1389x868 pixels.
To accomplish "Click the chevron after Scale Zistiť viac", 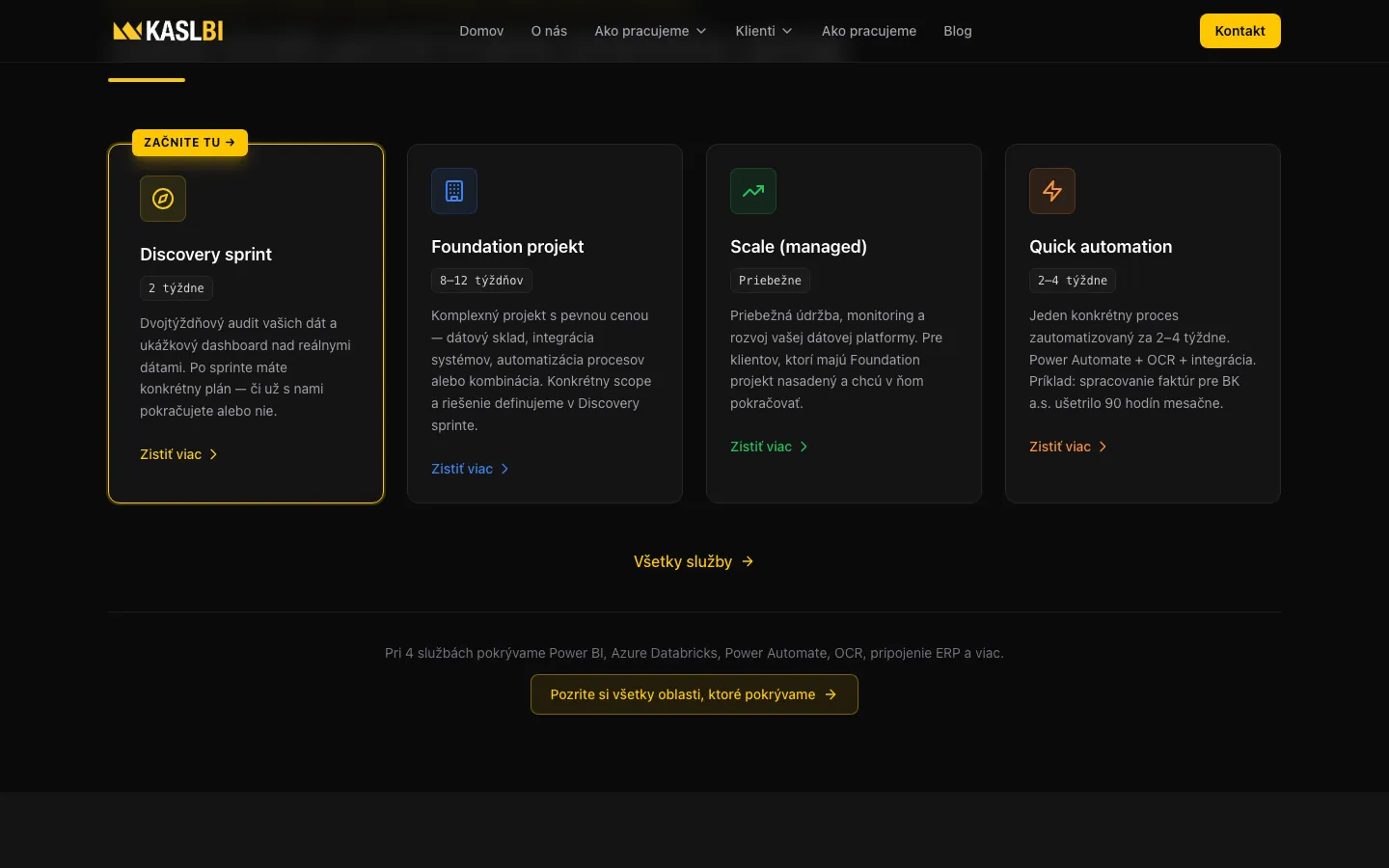I will coord(803,447).
